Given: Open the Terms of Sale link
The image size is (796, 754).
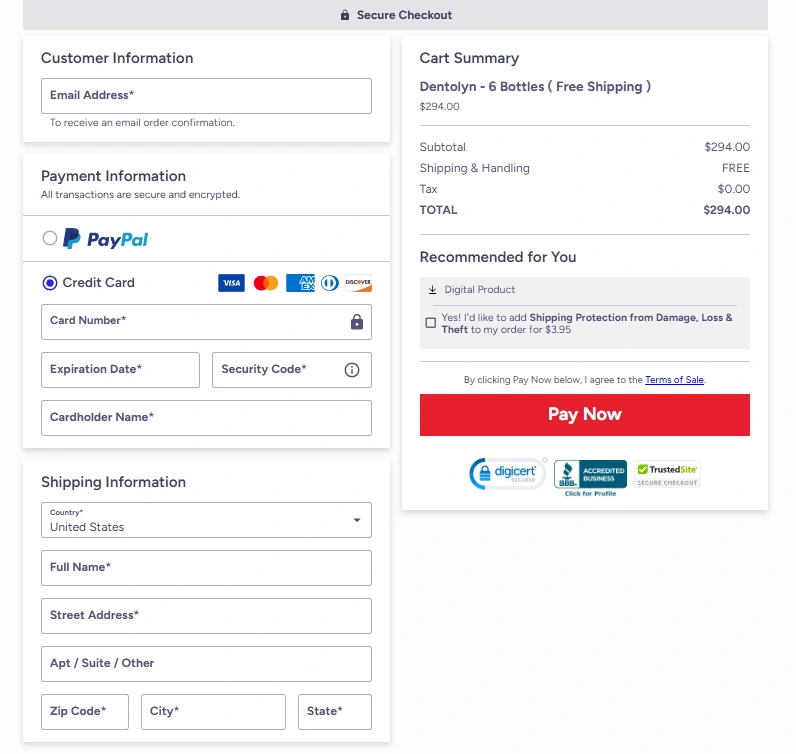Looking at the screenshot, I should pos(674,380).
